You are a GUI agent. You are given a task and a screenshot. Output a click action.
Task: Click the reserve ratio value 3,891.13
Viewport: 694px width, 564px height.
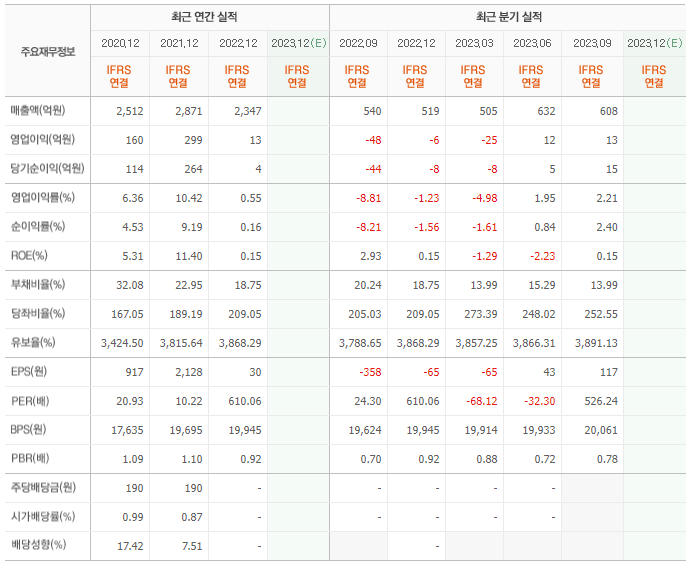tap(596, 343)
